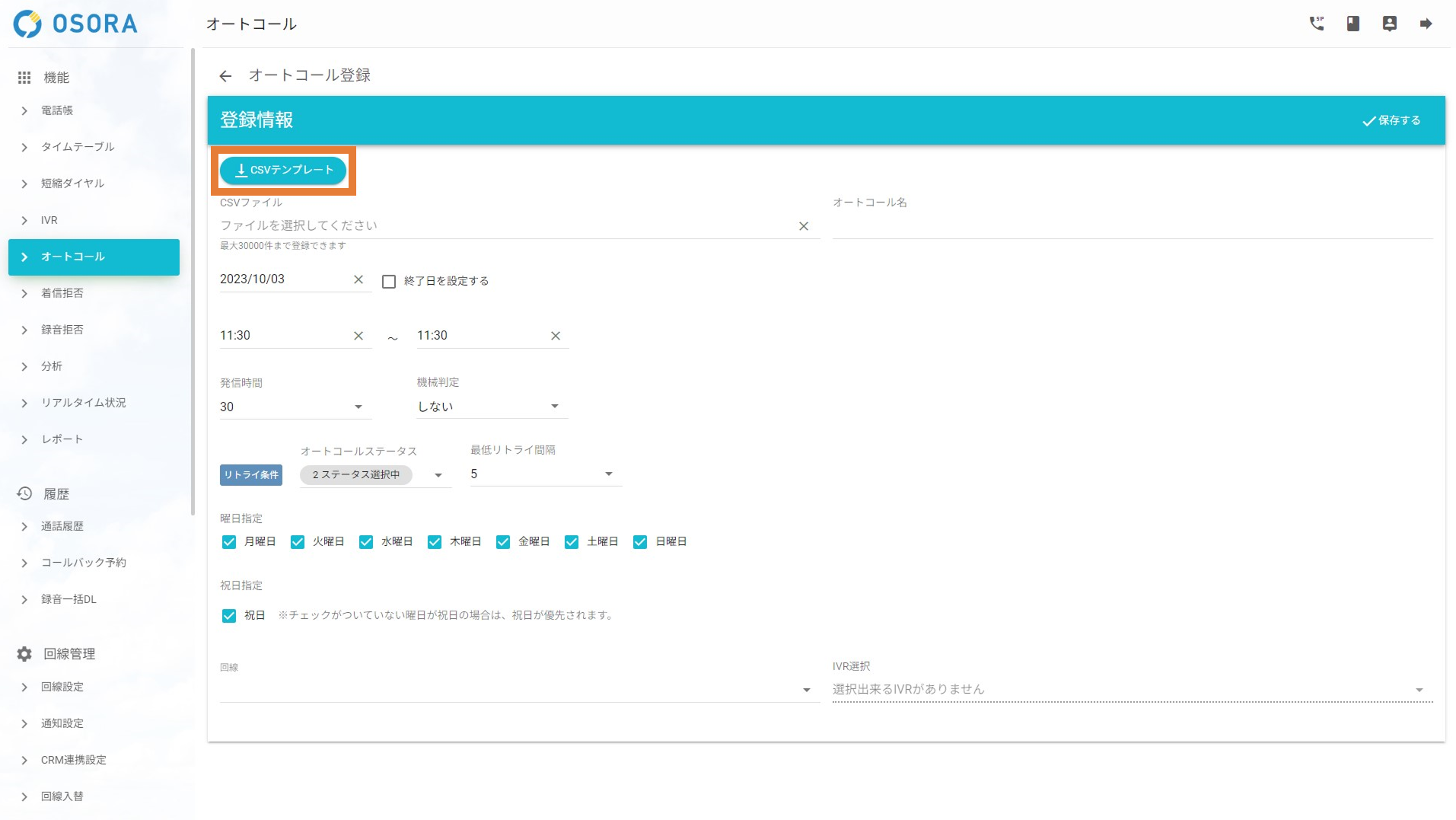Uncheck the 日曜日 checkbox

click(x=640, y=542)
